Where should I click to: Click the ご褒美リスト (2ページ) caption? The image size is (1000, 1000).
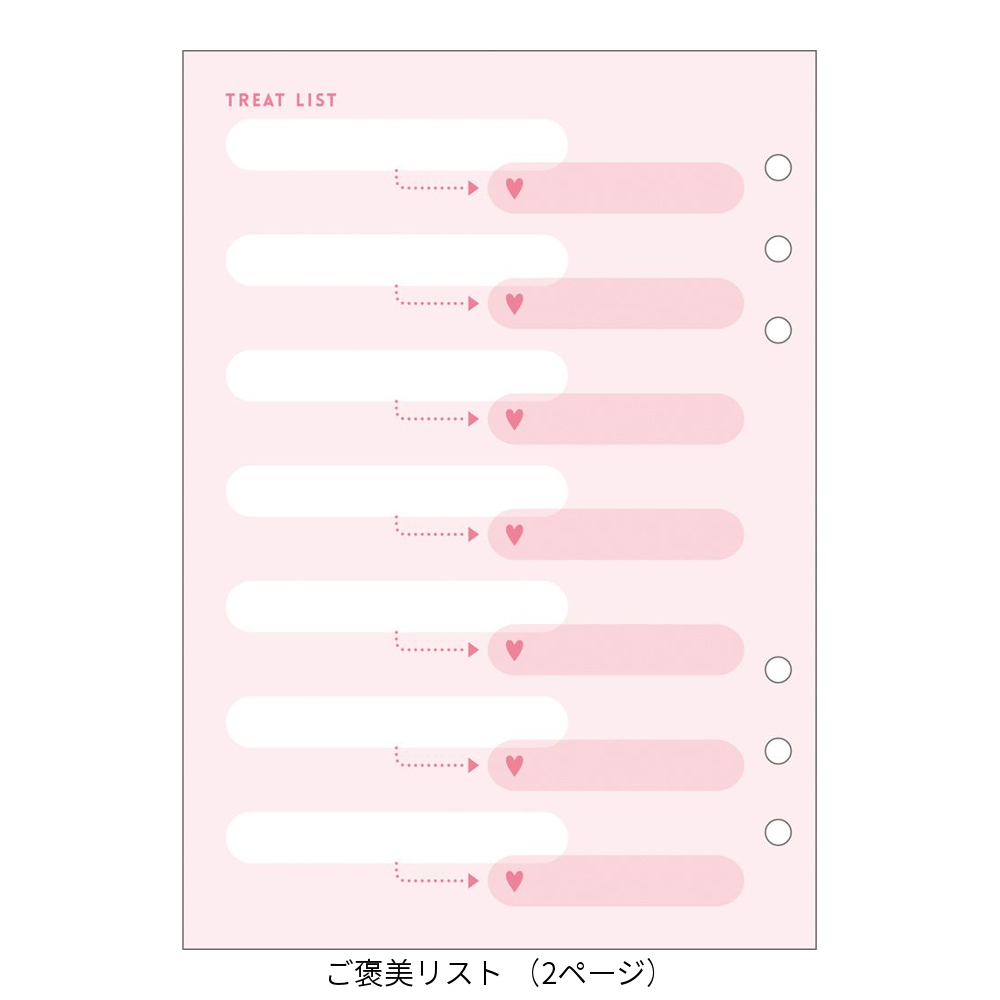(492, 973)
